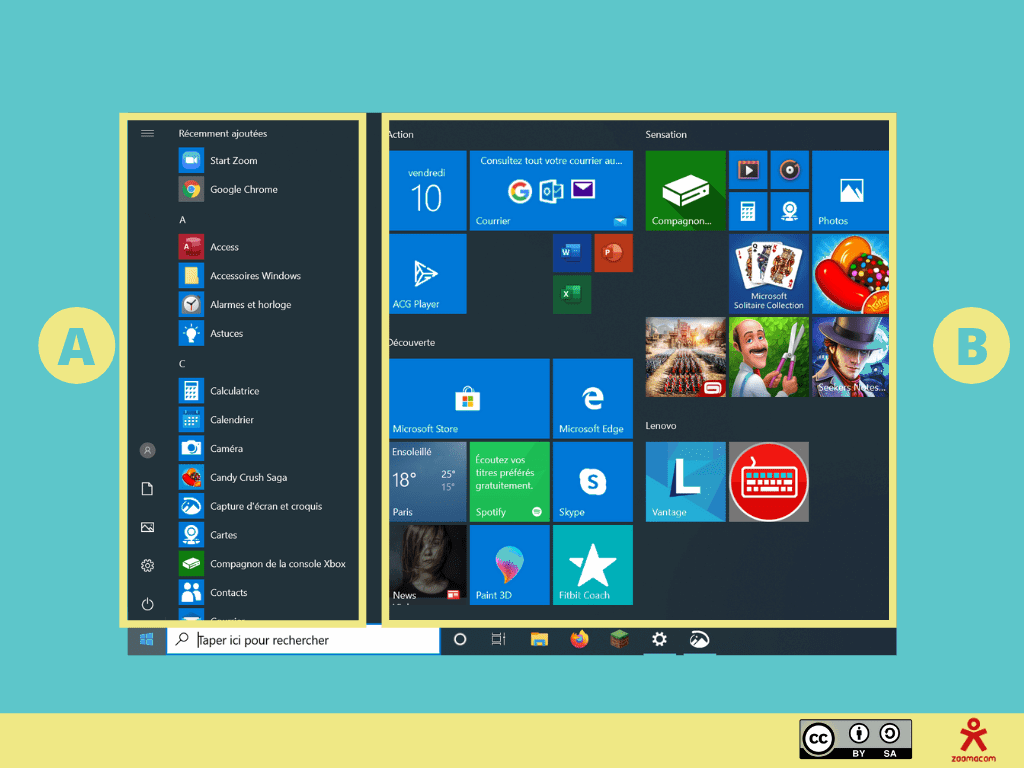The image size is (1024, 768).
Task: Click the Windows Start button
Action: click(x=147, y=640)
